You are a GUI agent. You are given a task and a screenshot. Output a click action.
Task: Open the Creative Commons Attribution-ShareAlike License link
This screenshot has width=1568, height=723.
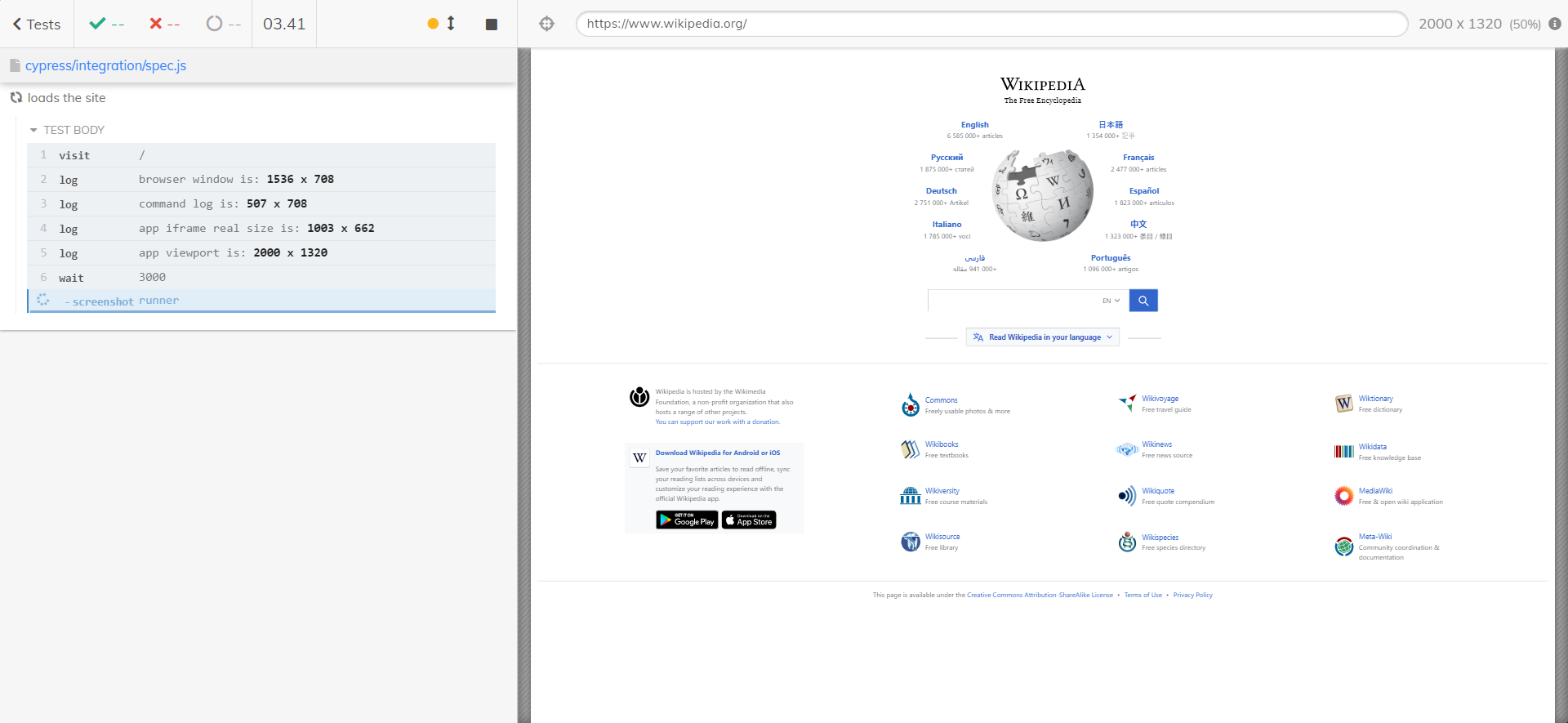pos(1040,596)
